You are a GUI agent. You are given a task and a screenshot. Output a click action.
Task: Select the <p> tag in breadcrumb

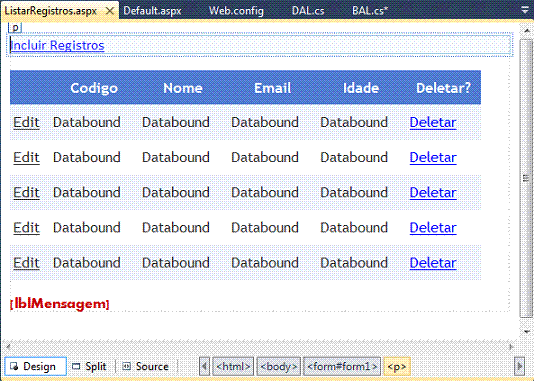[397, 366]
